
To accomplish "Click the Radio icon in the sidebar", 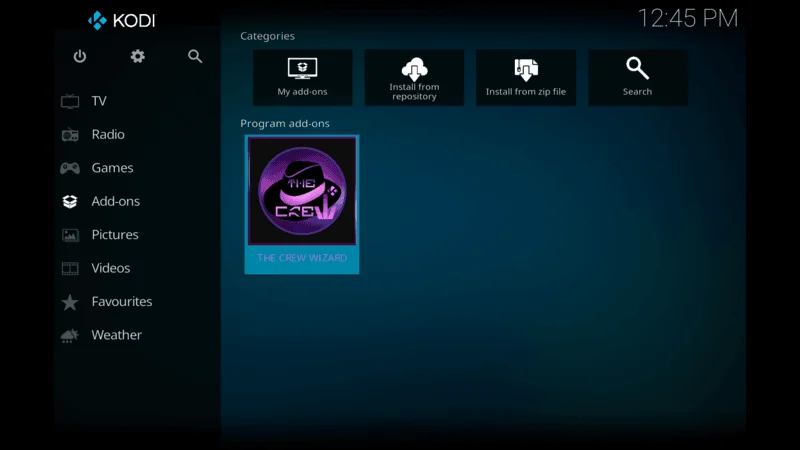I will tap(70, 135).
